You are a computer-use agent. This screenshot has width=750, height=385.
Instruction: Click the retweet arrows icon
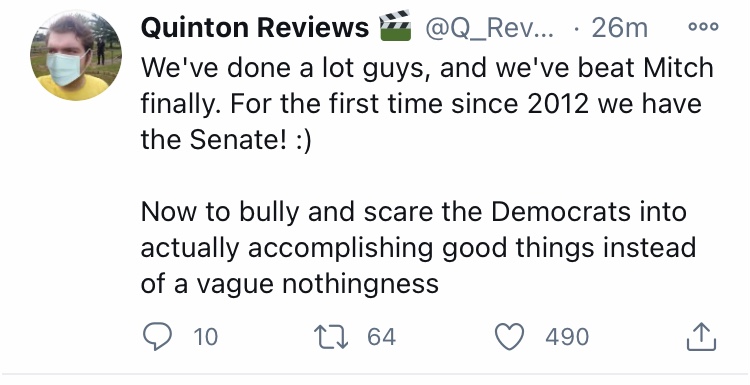tap(331, 336)
